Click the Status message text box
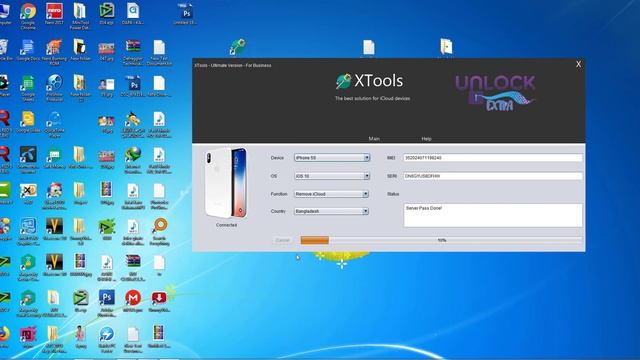This screenshot has width=640, height=360. point(493,215)
